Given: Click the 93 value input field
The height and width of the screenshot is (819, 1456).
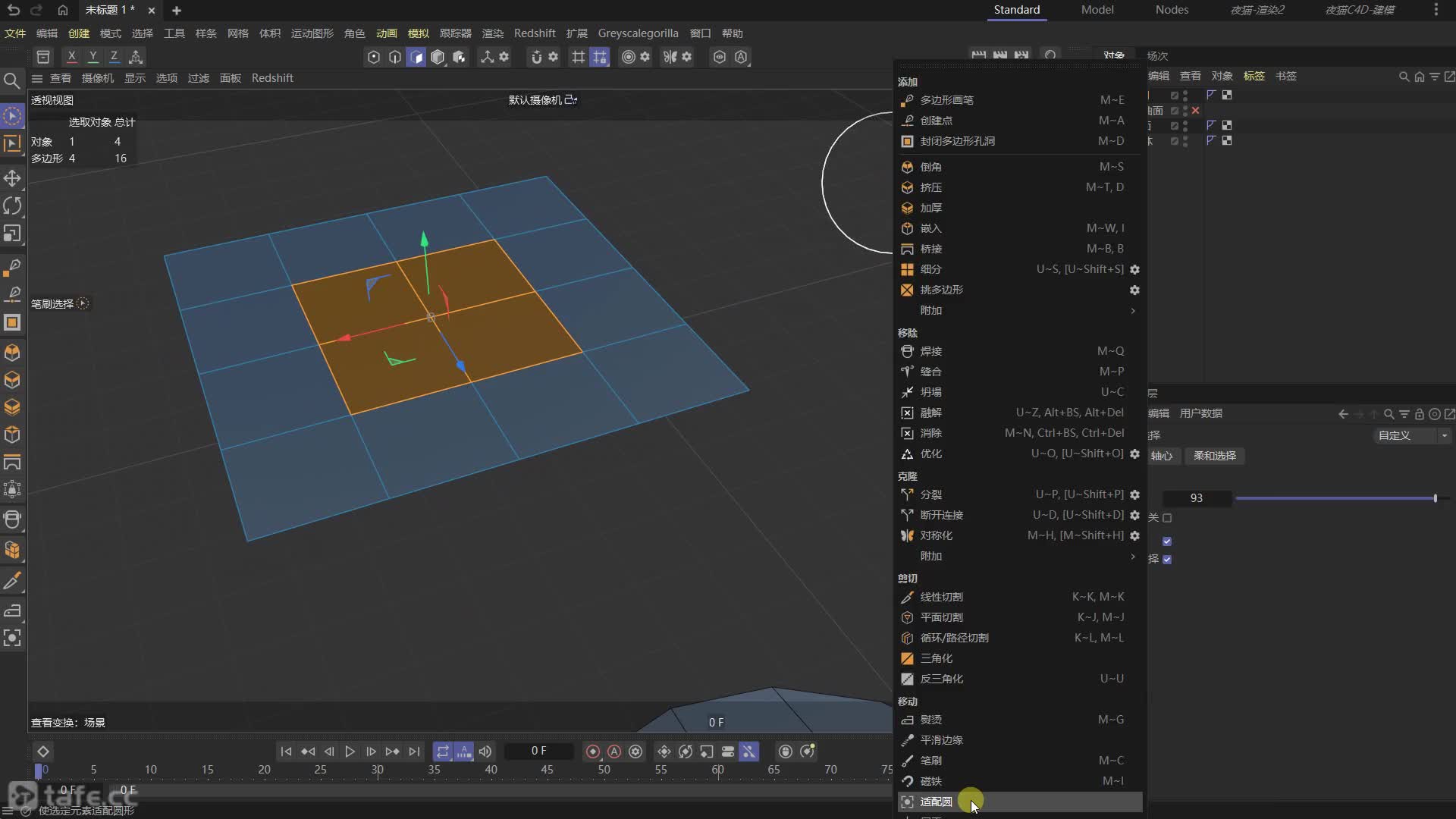Looking at the screenshot, I should (x=1196, y=498).
